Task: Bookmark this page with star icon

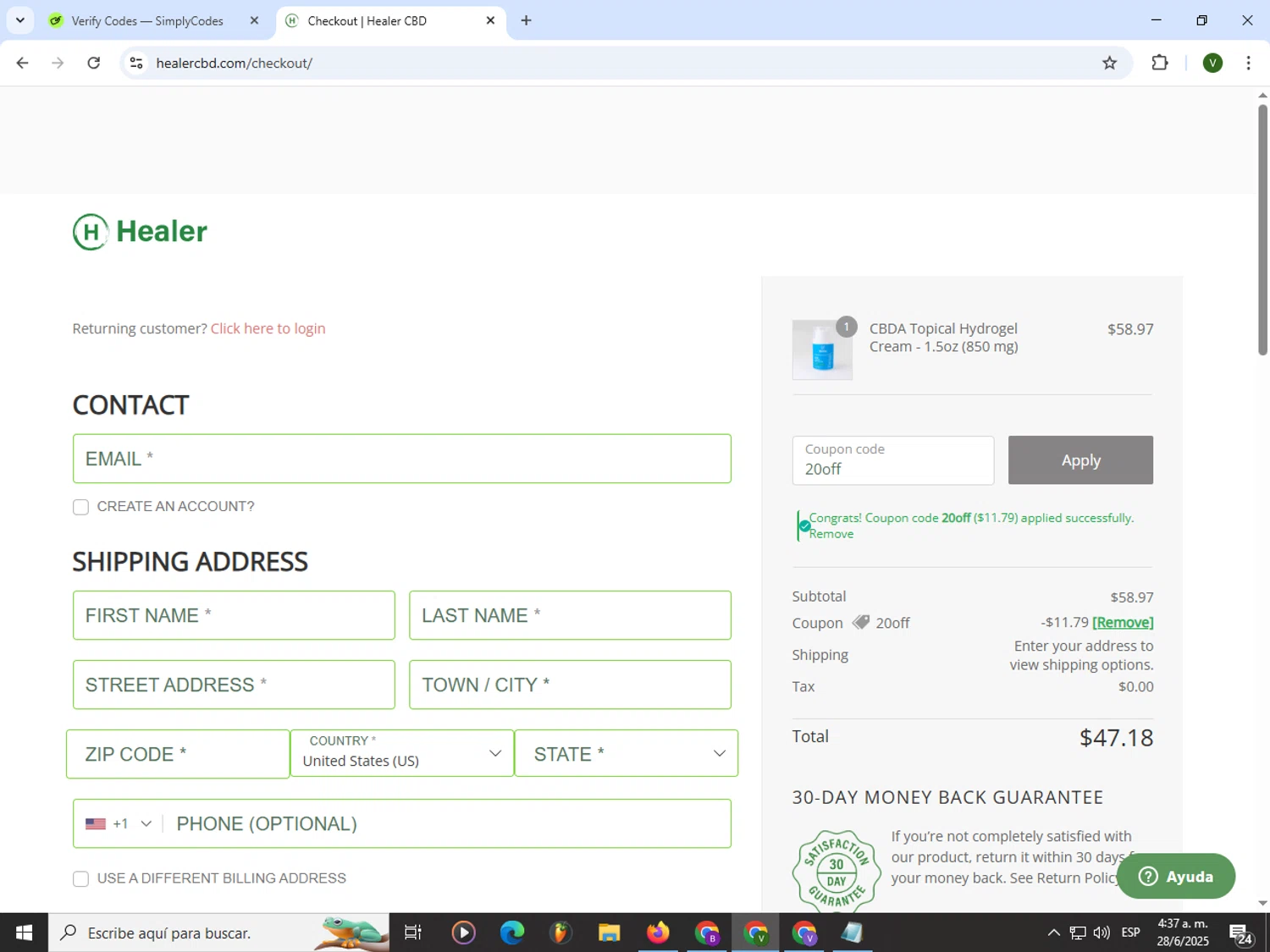Action: tap(1109, 63)
